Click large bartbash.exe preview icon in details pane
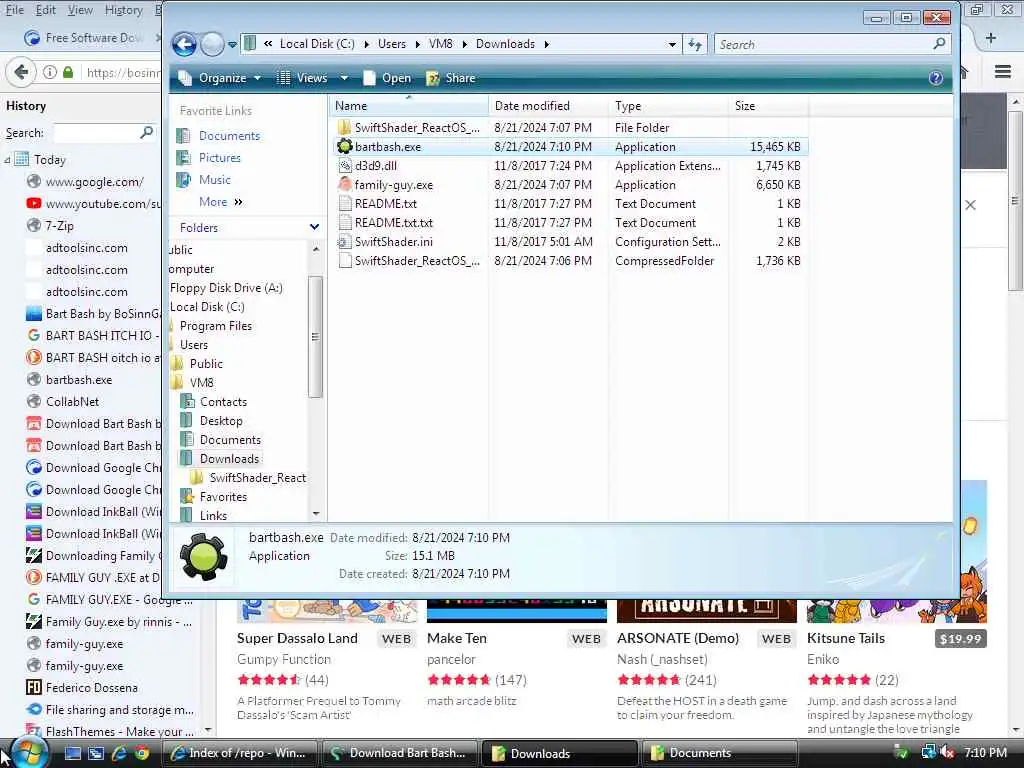This screenshot has height=768, width=1024. pos(204,557)
